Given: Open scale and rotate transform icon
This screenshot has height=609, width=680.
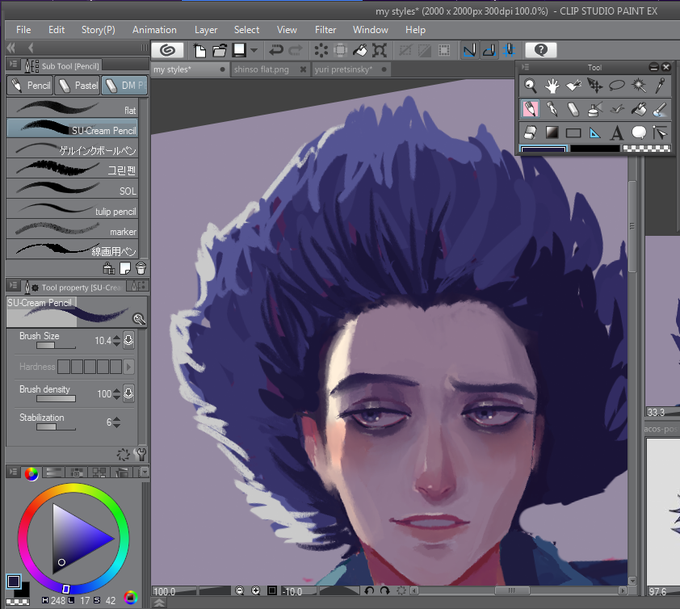Looking at the screenshot, I should (x=379, y=50).
